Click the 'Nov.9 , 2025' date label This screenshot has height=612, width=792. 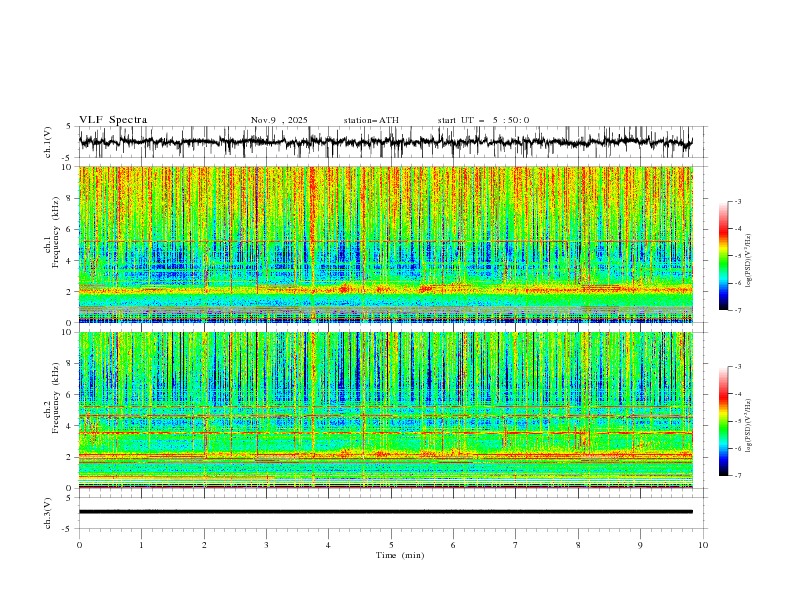[x=279, y=120]
